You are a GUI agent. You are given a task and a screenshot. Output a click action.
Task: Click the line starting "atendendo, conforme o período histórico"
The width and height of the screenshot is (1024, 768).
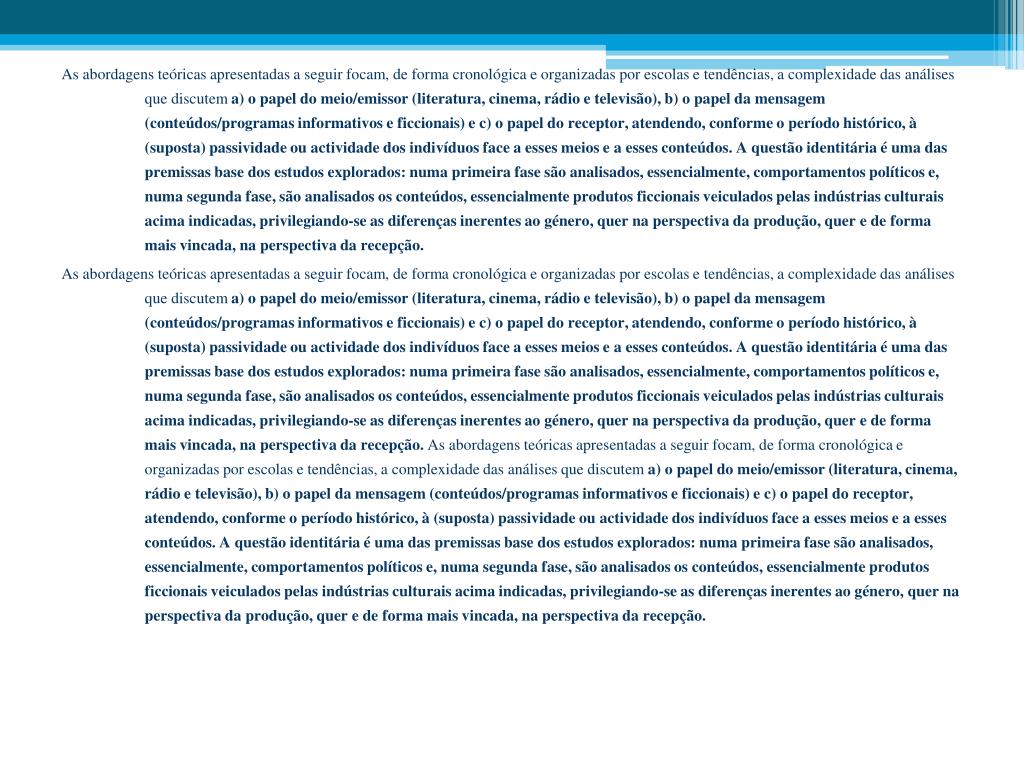coord(545,519)
